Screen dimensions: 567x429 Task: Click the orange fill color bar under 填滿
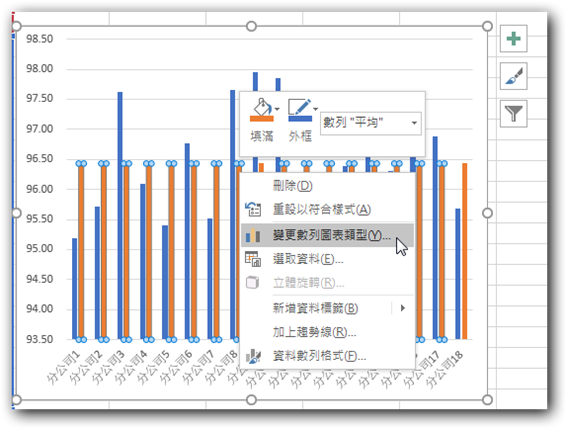pos(262,119)
